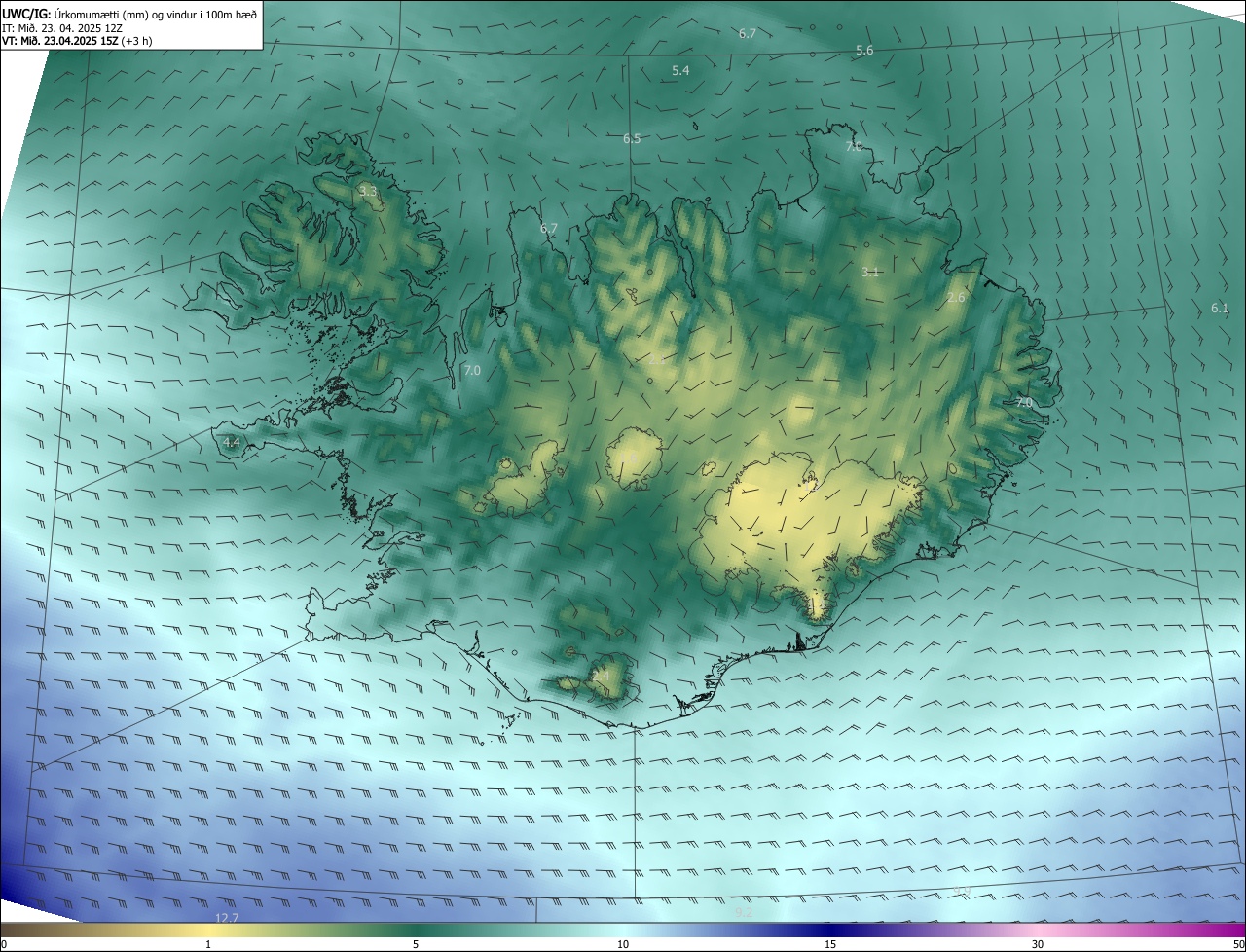Screen dimensions: 1246x952
Task: Click the 4.4 value label on the map
Action: [231, 443]
